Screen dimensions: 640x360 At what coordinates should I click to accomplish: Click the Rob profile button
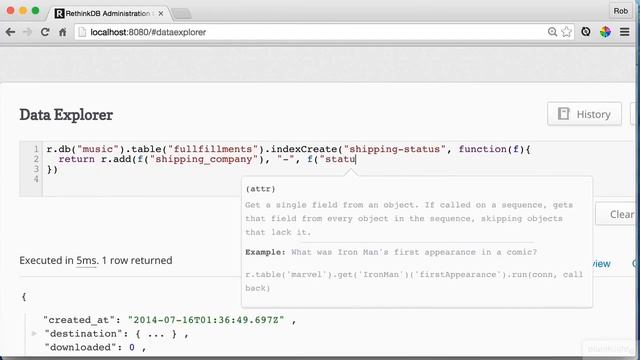point(620,11)
